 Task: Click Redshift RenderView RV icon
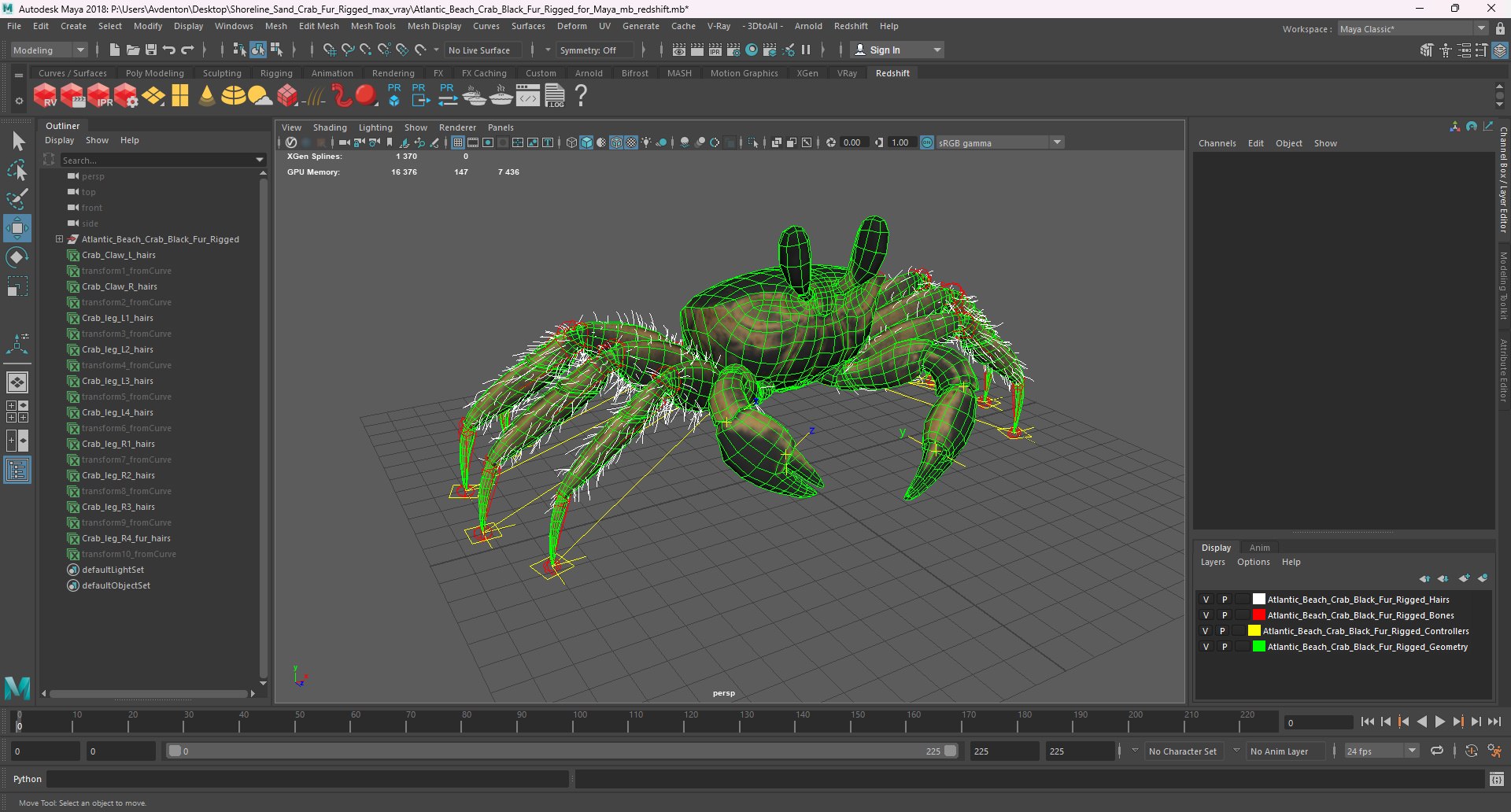click(x=45, y=96)
